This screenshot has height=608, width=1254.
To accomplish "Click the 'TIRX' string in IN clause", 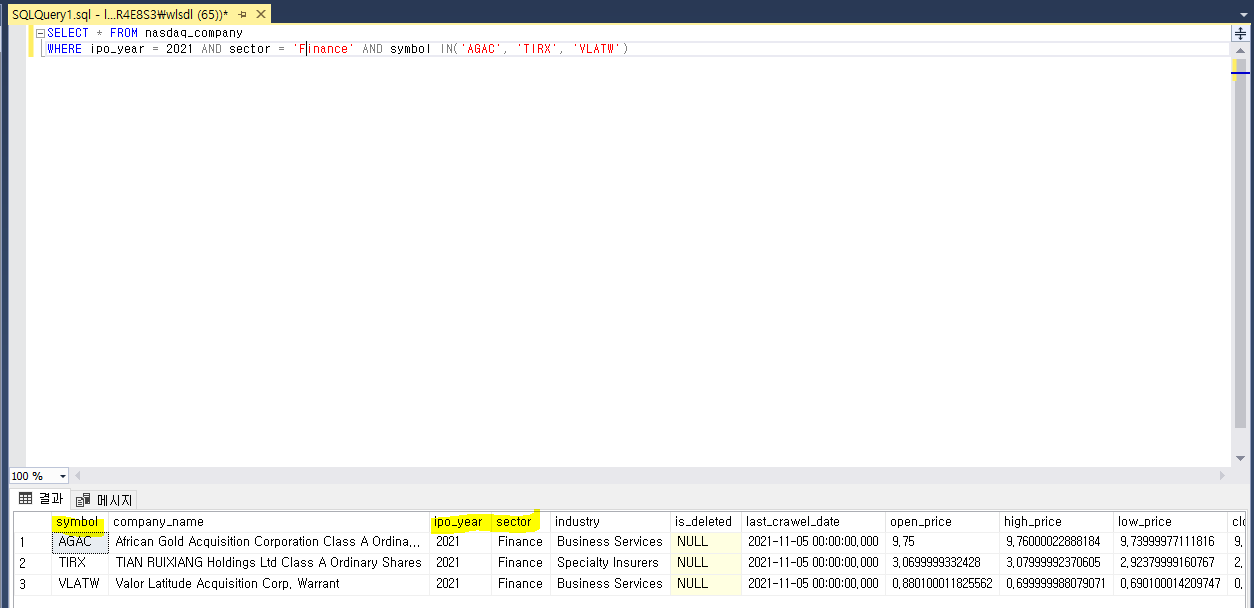I will pyautogui.click(x=537, y=49).
